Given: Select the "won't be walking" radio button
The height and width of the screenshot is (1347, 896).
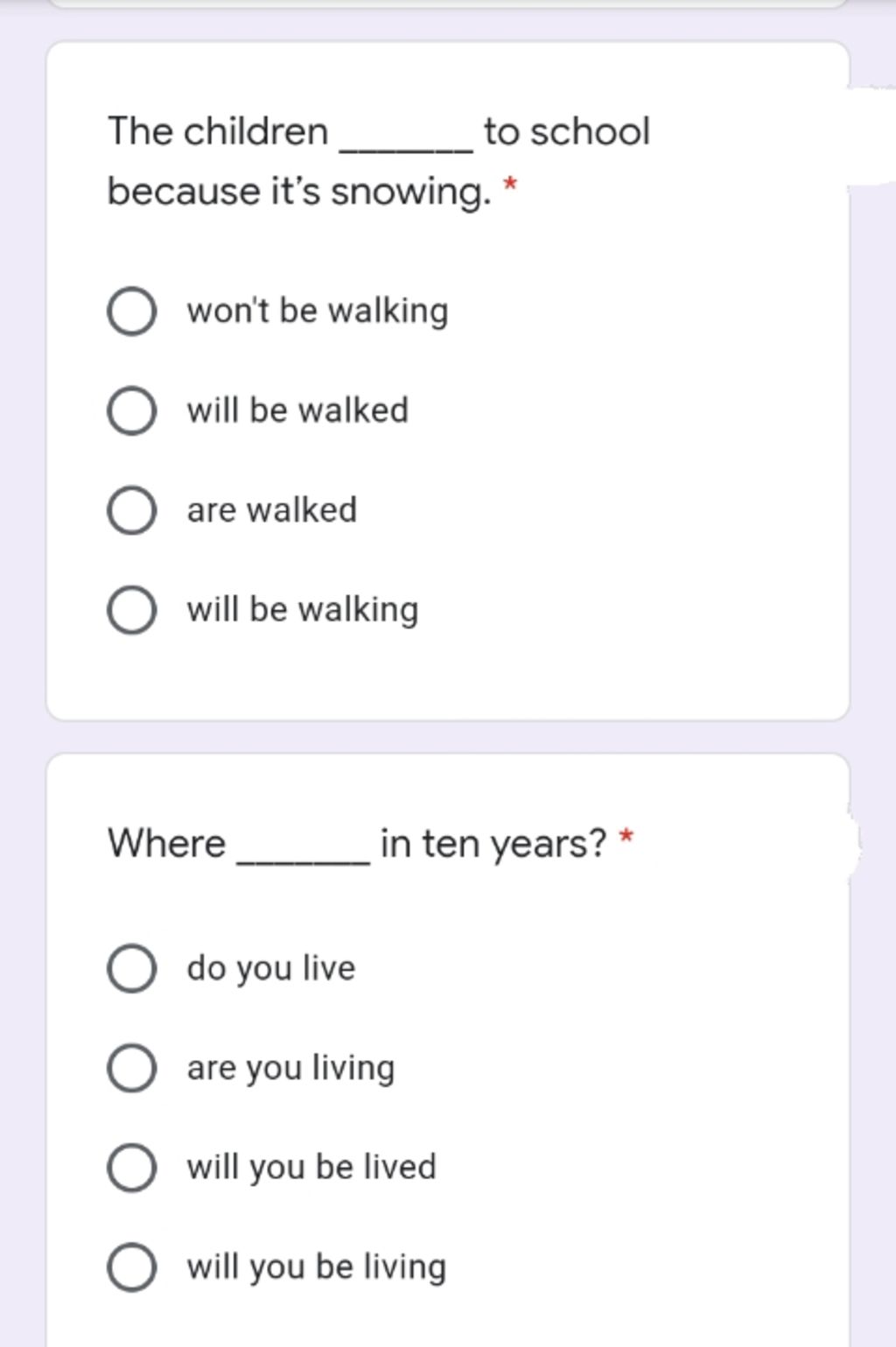Looking at the screenshot, I should pos(132,311).
